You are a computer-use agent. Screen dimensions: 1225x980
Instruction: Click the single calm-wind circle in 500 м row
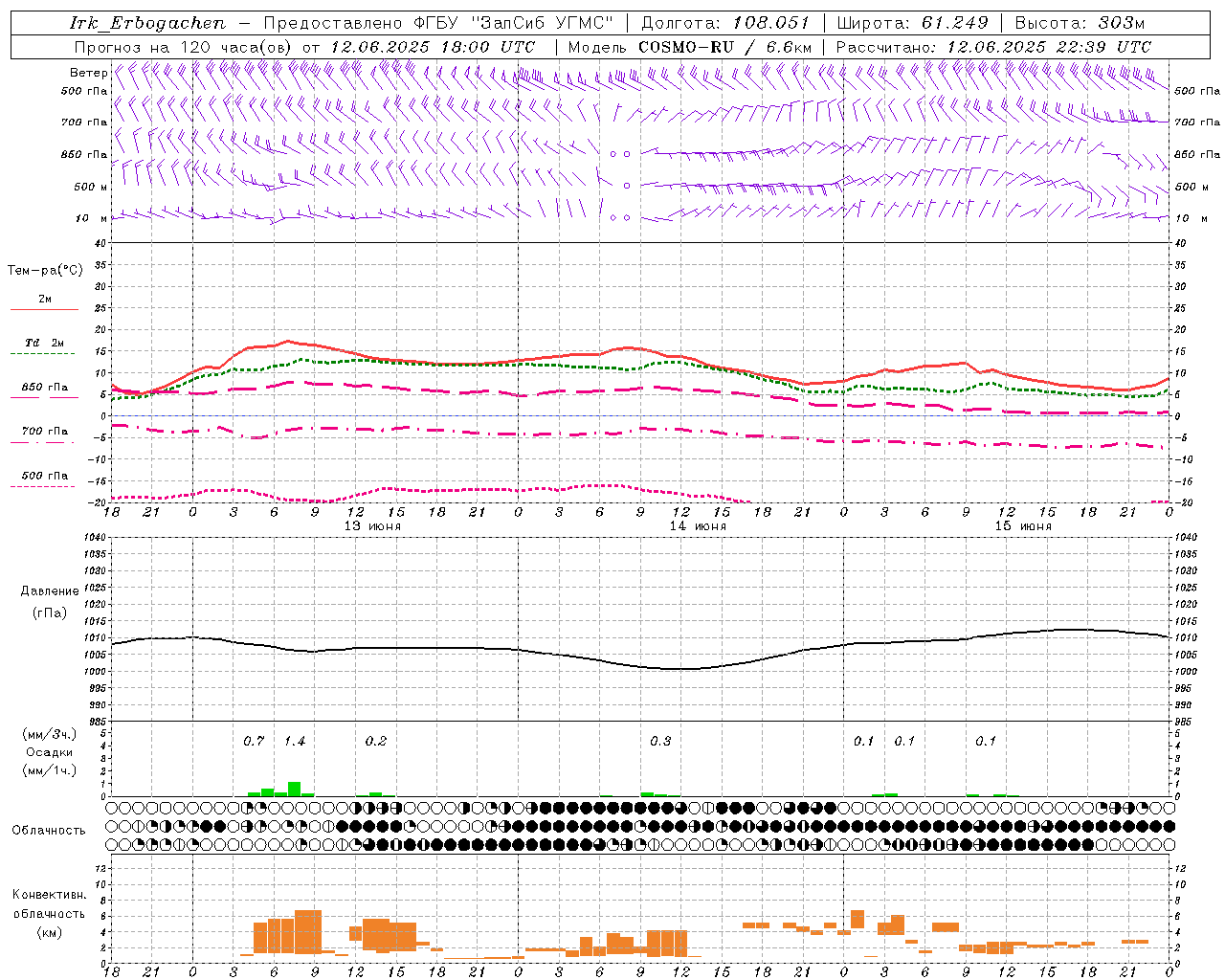627,186
